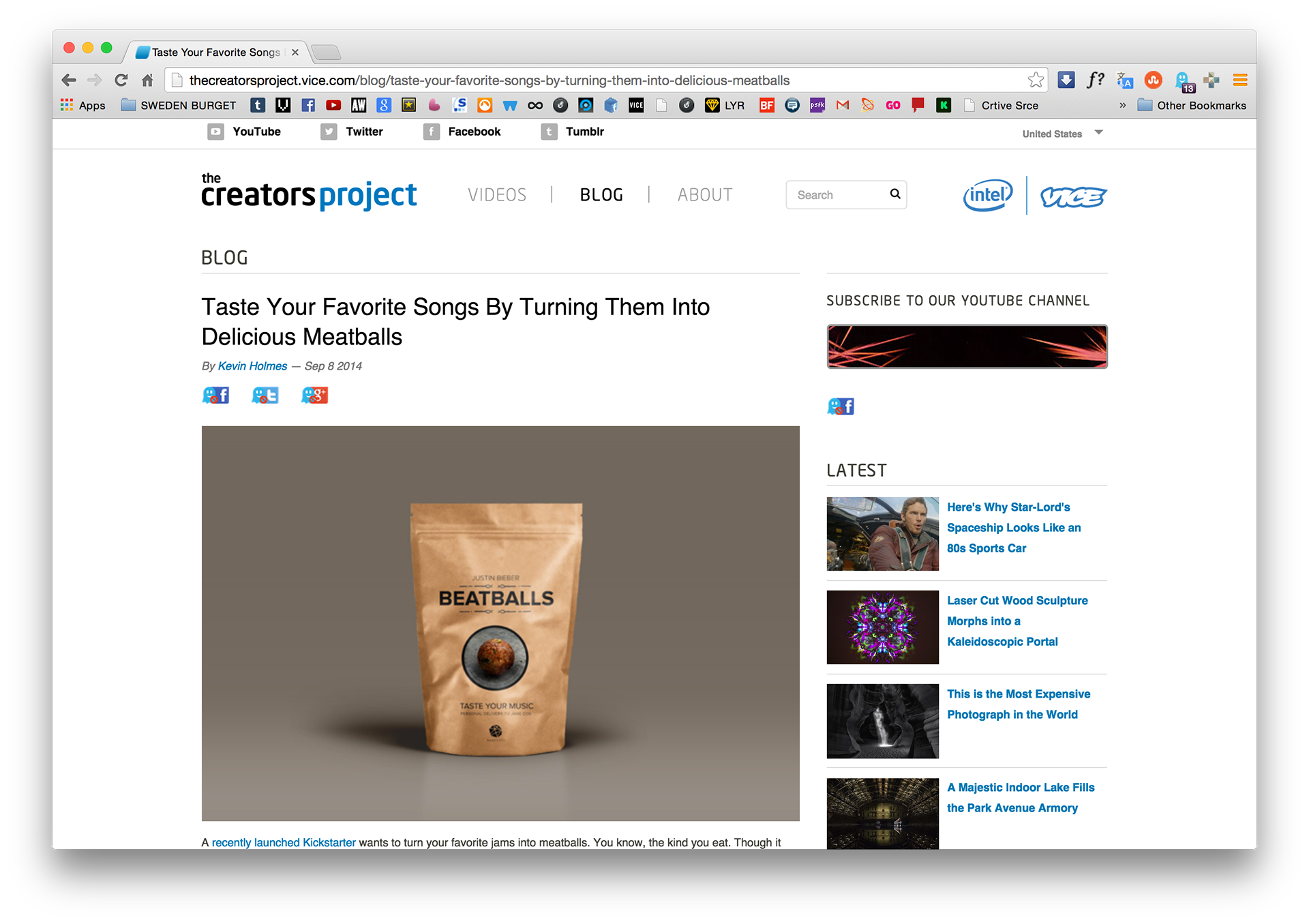Open the Gmail bookmark icon
The image size is (1309, 924).
(x=843, y=105)
